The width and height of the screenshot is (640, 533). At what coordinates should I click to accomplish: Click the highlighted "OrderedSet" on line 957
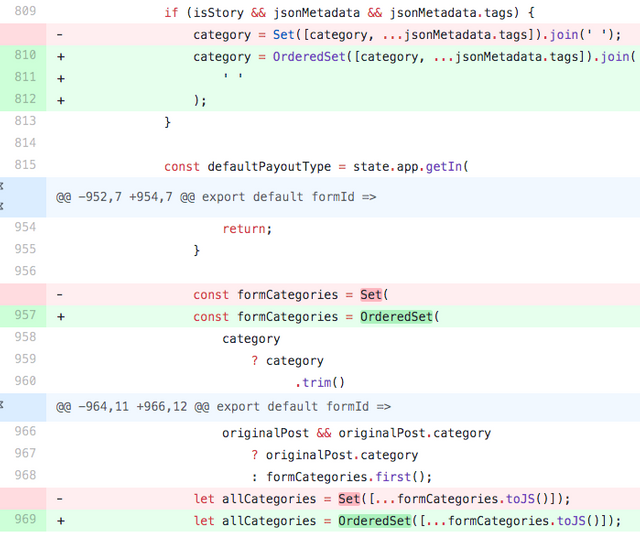point(396,317)
